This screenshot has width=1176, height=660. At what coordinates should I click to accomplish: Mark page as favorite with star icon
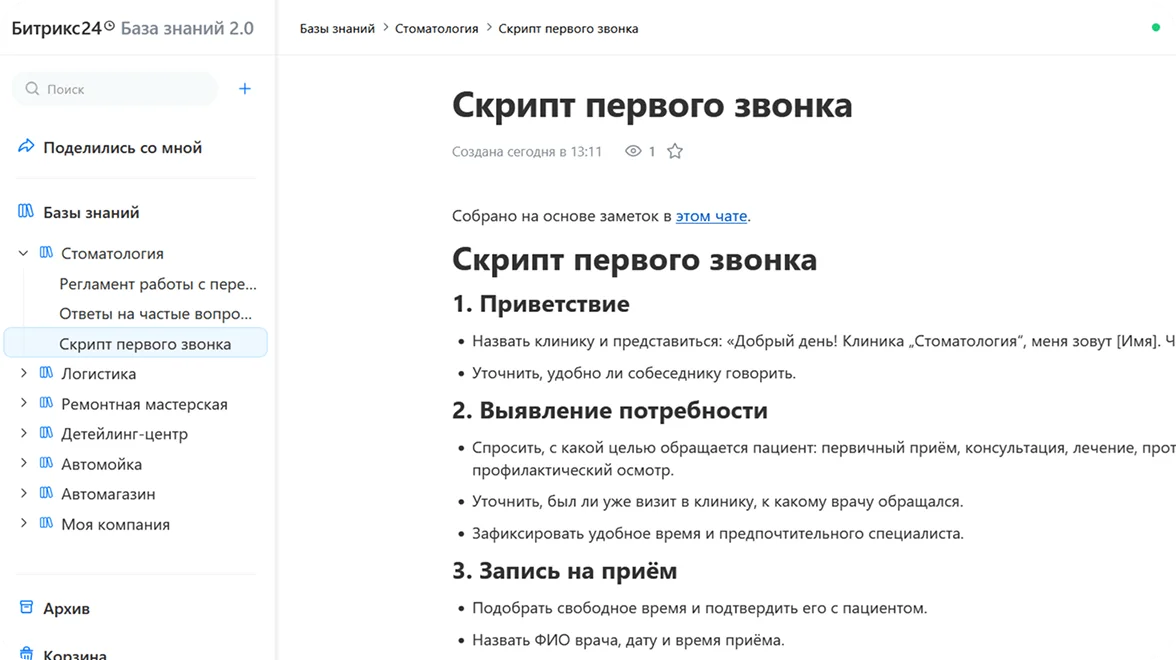click(675, 151)
